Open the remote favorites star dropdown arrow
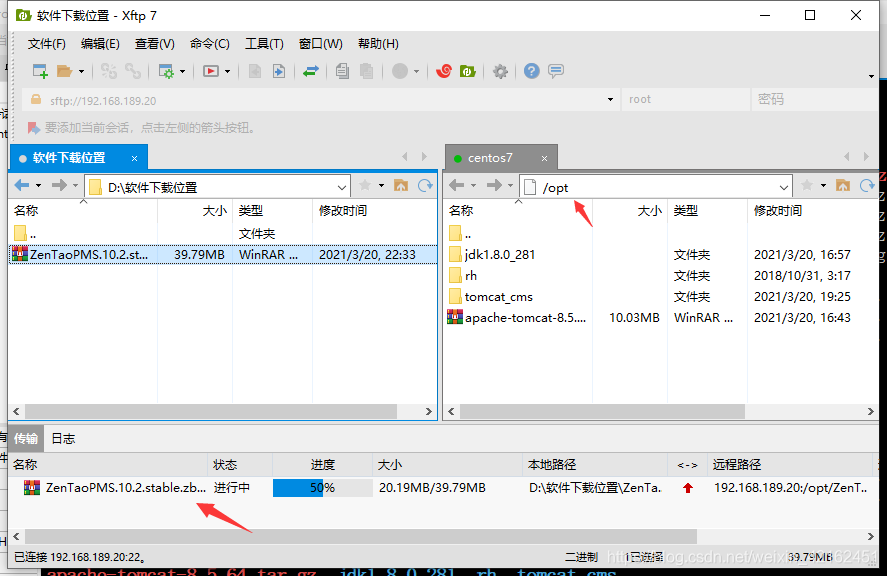887x576 pixels. (x=823, y=186)
